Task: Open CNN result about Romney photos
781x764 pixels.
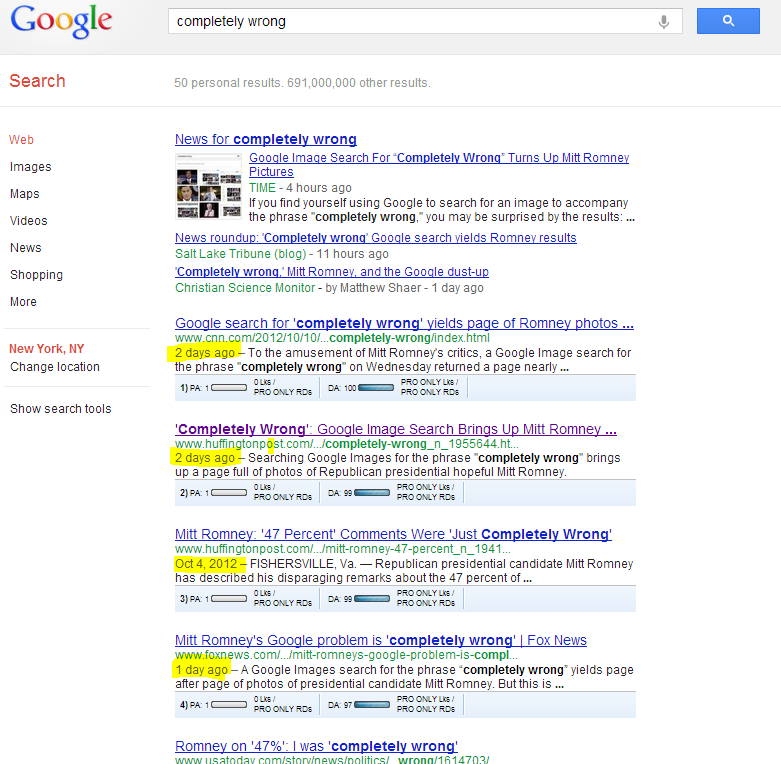Action: coord(404,323)
